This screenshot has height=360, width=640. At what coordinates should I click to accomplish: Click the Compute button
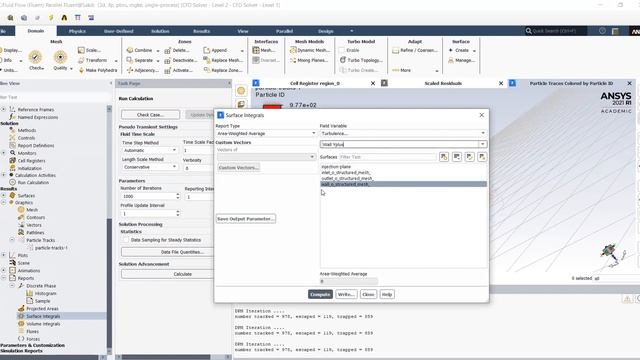[x=320, y=294]
